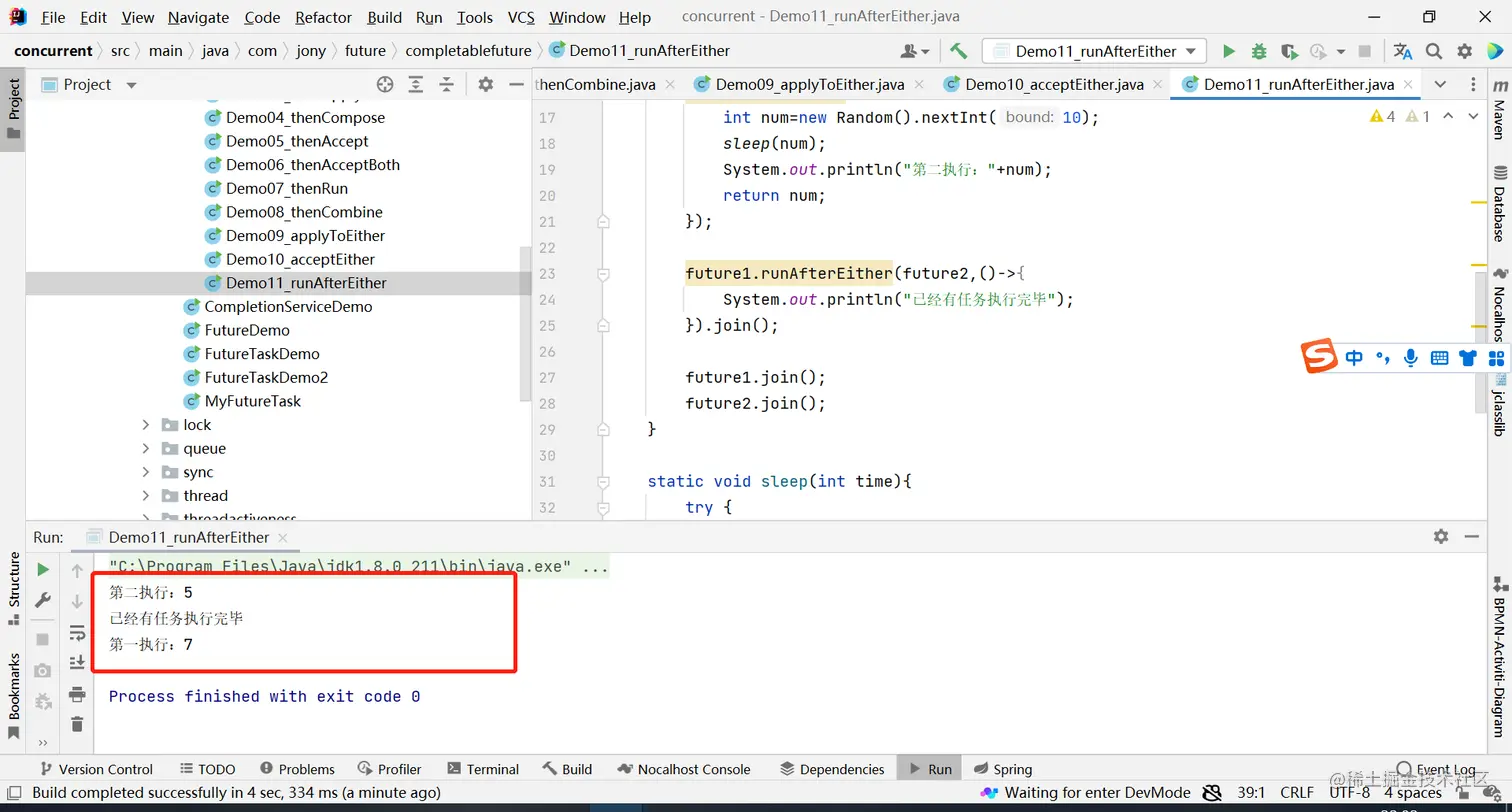Open Project panel options gear
Viewport: 1512px width, 812px height.
pos(486,85)
